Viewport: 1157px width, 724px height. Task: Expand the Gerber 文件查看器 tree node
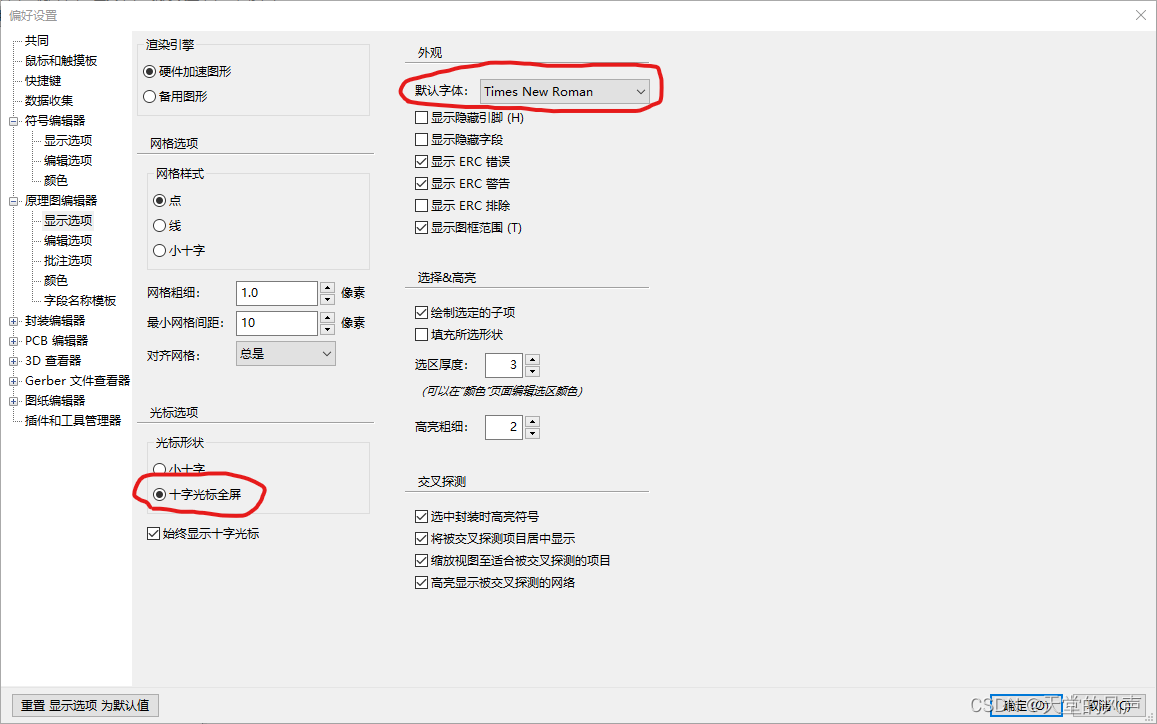[13, 382]
